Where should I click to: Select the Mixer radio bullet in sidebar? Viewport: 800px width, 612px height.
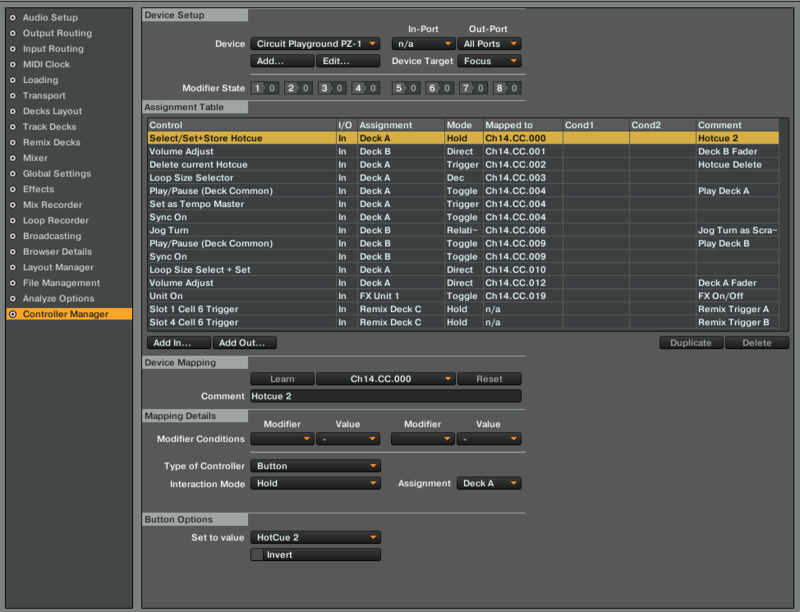tap(13, 158)
